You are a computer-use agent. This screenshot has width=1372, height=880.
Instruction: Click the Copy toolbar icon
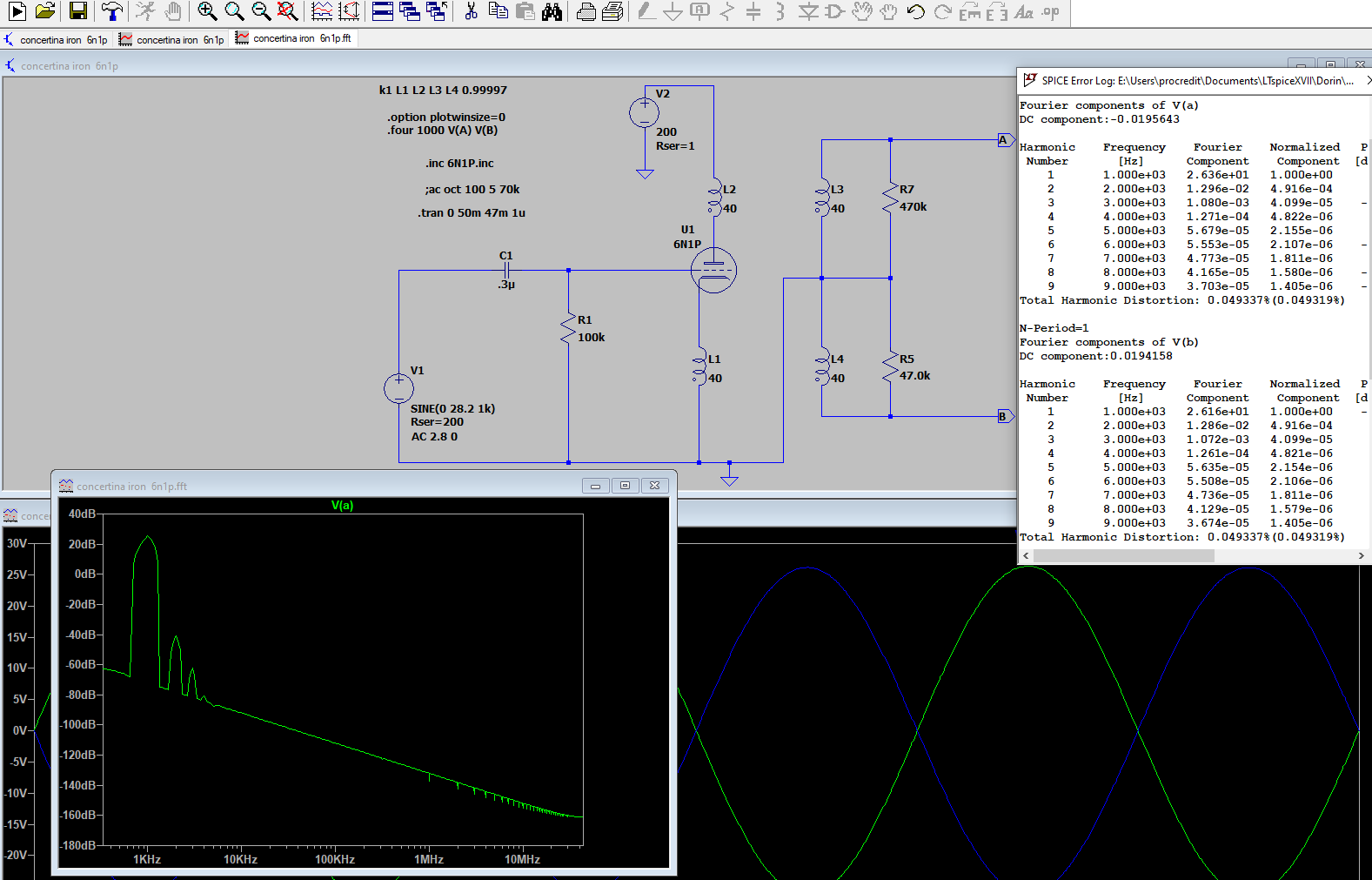[x=499, y=11]
